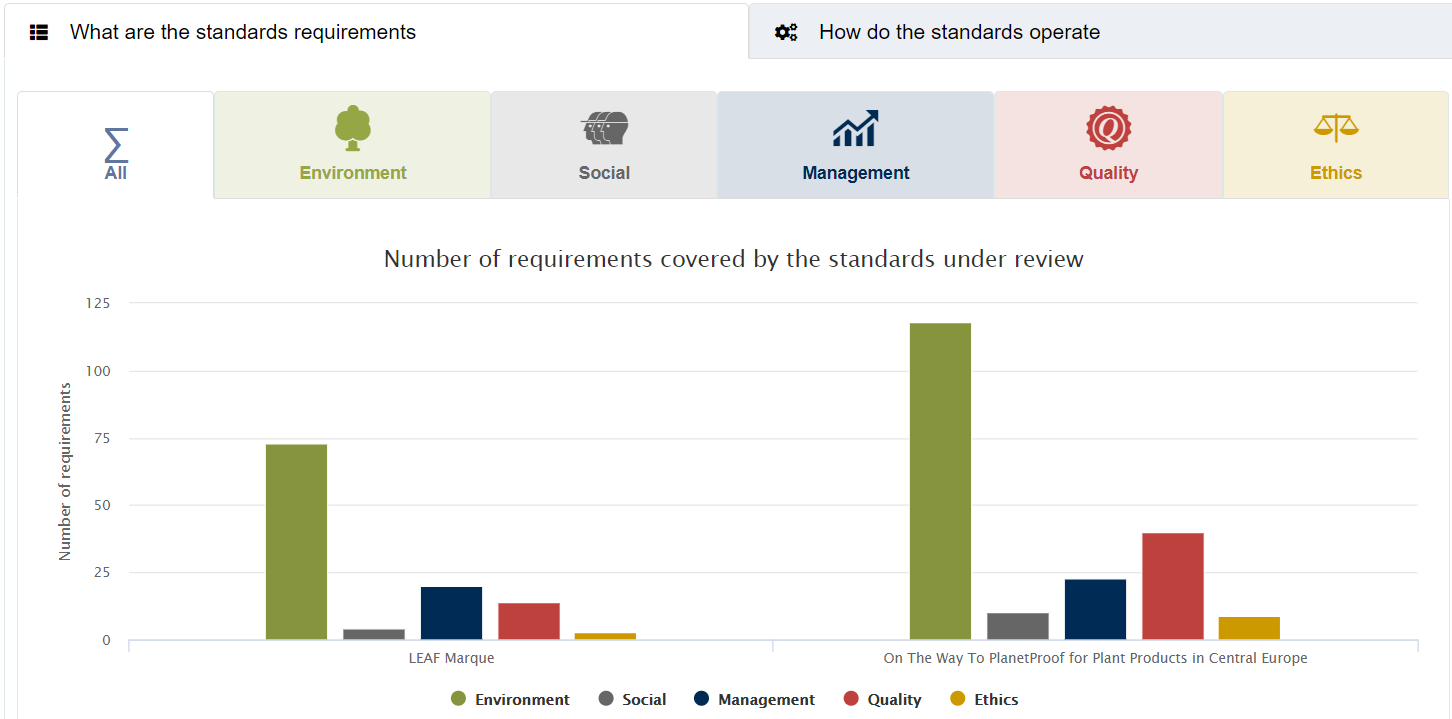Click the On The Way To PlanetProof label
1452x719 pixels.
[x=1095, y=659]
